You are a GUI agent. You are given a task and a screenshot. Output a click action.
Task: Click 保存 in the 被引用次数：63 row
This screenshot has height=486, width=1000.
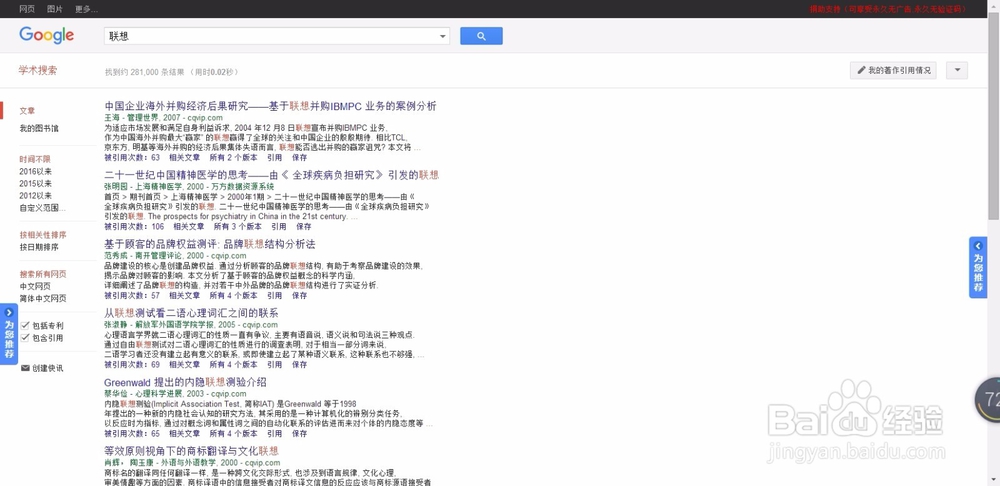pos(299,158)
